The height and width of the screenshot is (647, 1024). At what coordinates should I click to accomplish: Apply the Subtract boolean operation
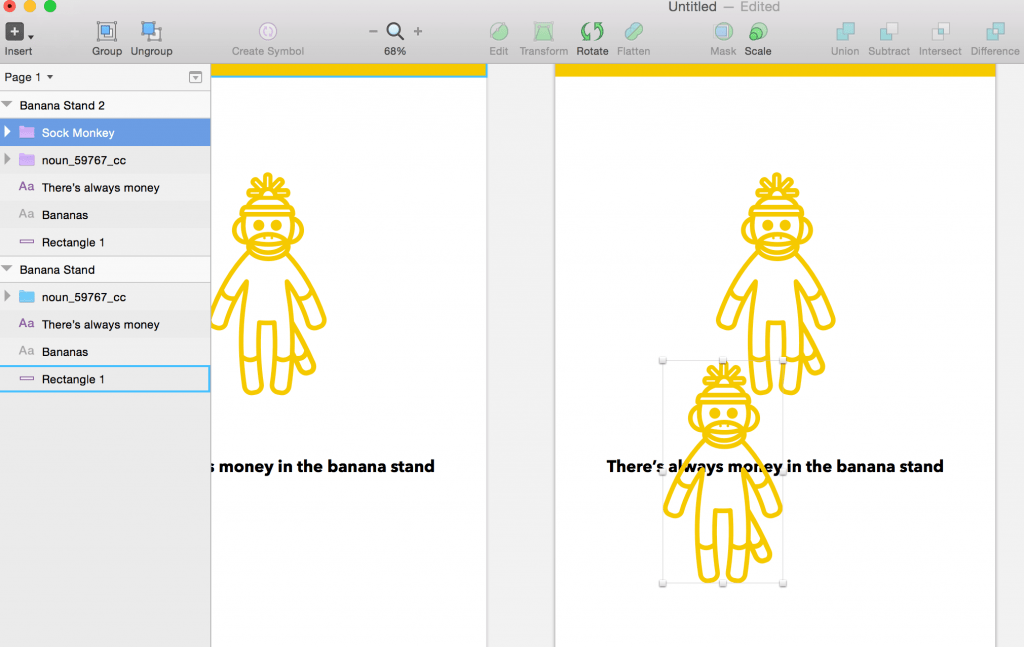[x=889, y=32]
